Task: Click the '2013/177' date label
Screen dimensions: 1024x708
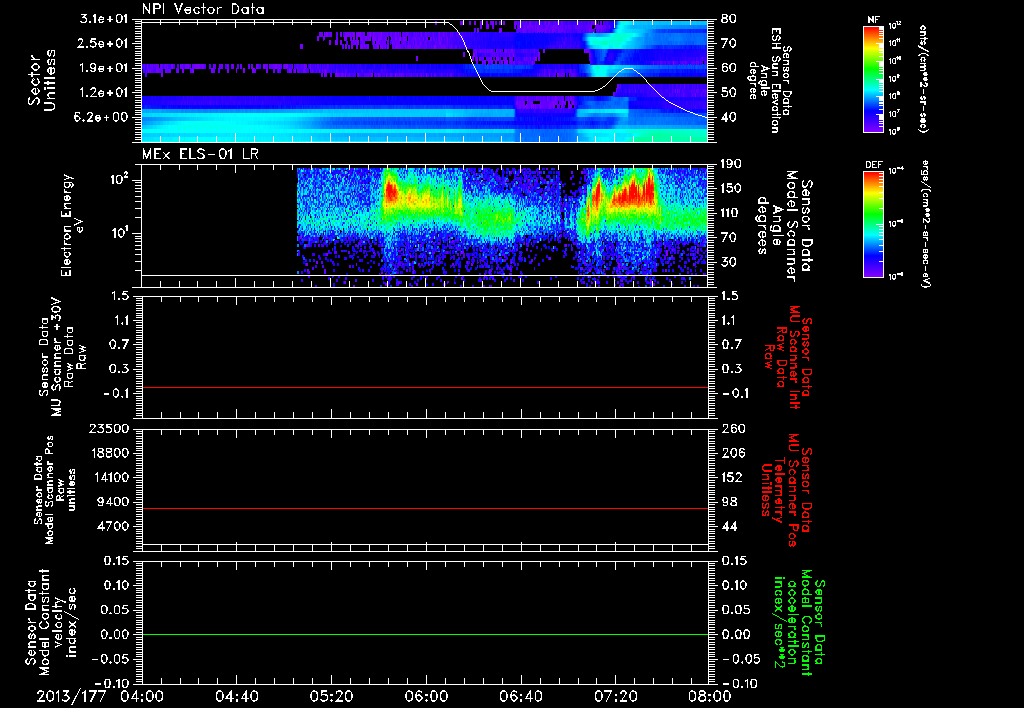Action: coord(71,696)
